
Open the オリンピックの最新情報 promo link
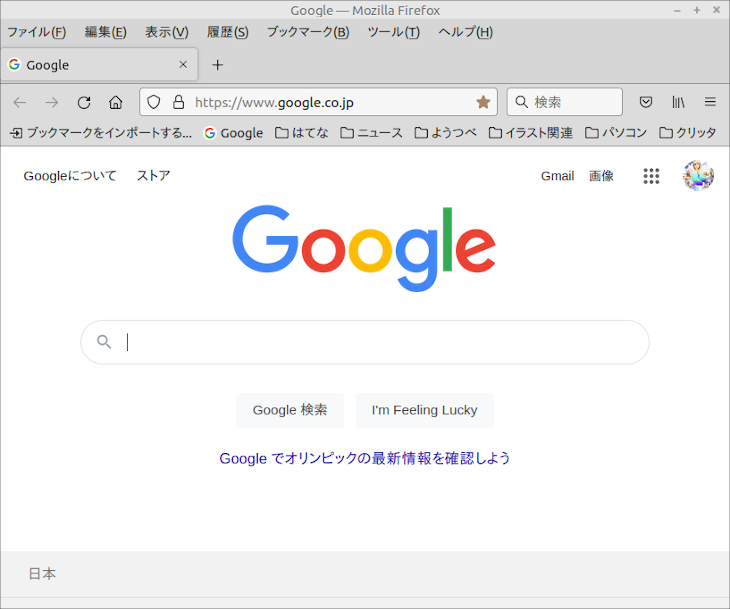click(x=365, y=458)
